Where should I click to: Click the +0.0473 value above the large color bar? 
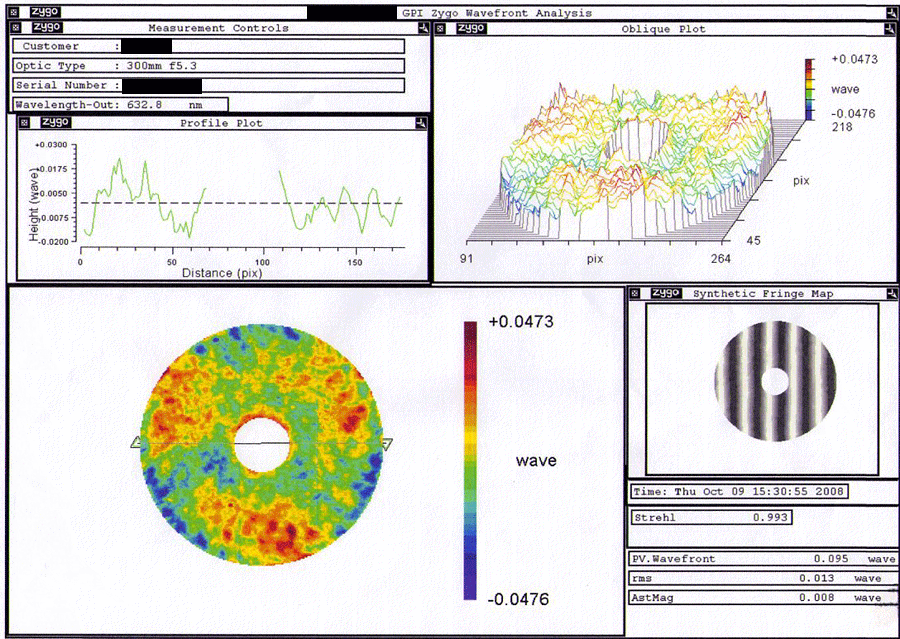coord(521,322)
